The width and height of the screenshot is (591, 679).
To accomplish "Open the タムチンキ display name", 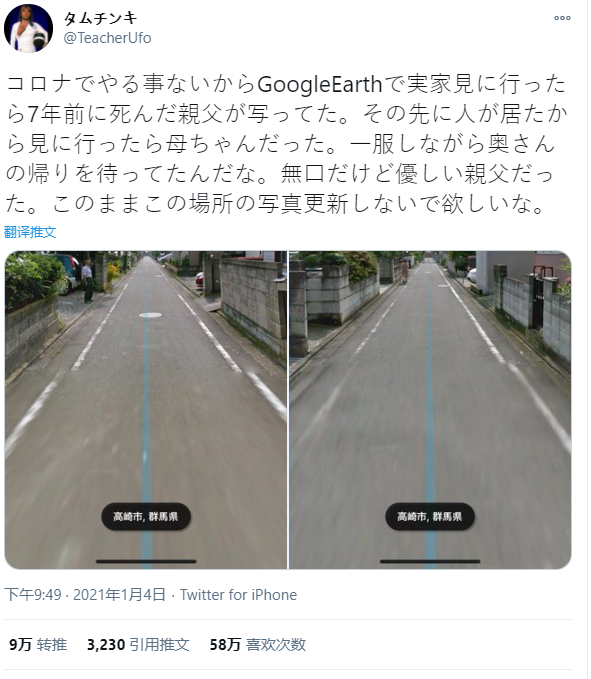I will pos(100,18).
